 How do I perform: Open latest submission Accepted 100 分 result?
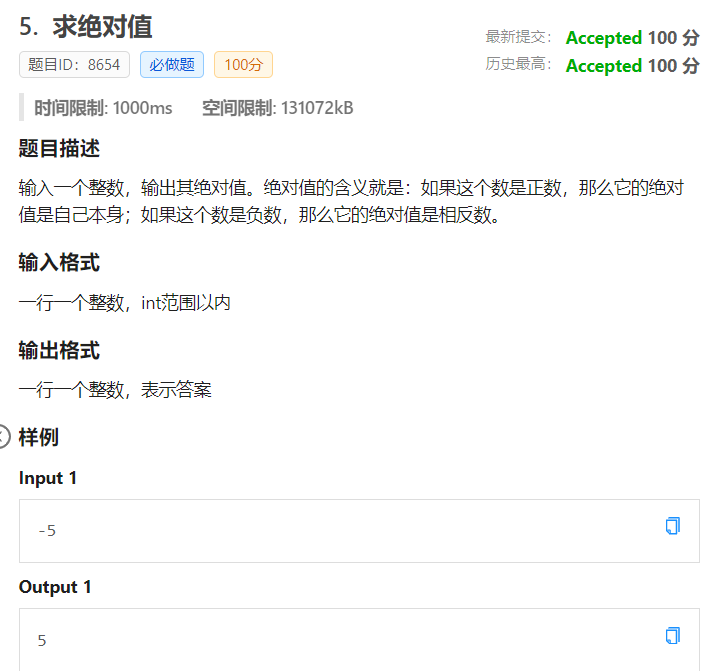633,38
